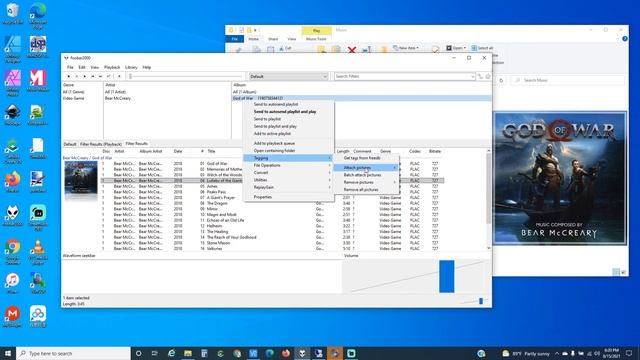Skip to next track in foobar2000 toolbar
This screenshot has height=360, width=640.
(100, 76)
